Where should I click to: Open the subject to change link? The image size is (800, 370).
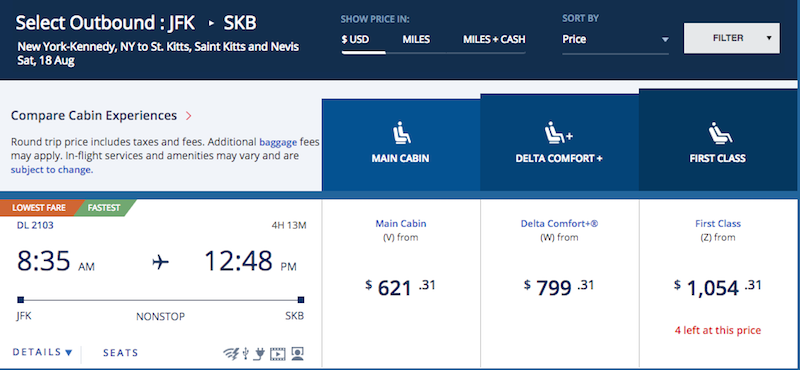(52, 170)
